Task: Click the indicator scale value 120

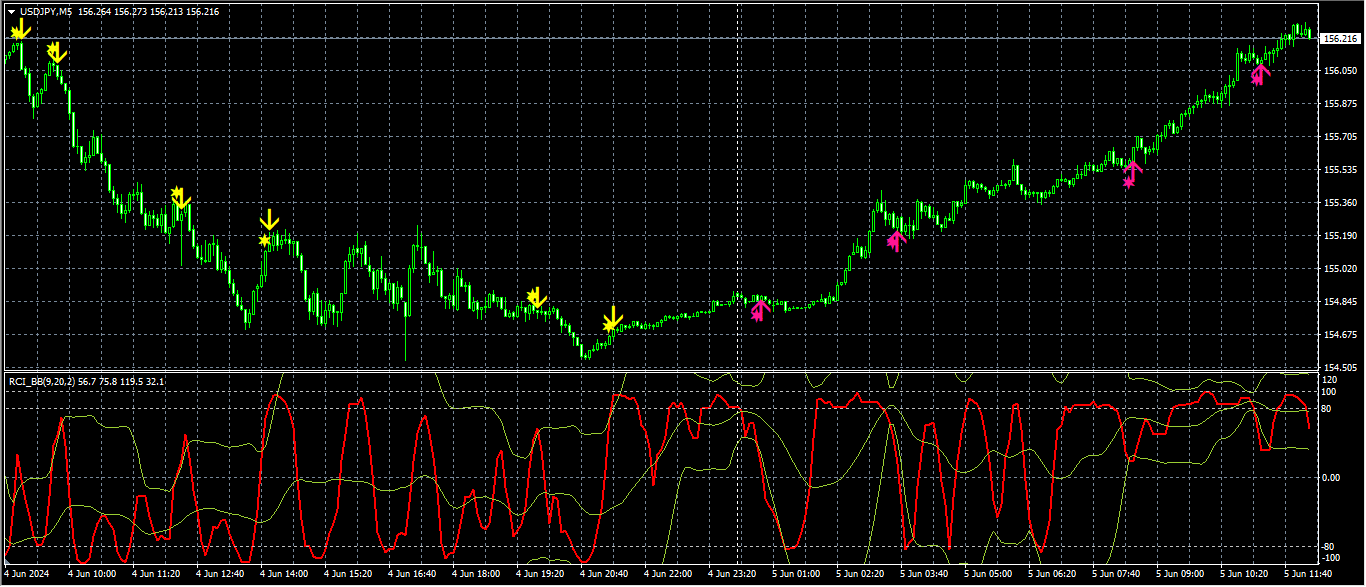Action: pos(1330,381)
